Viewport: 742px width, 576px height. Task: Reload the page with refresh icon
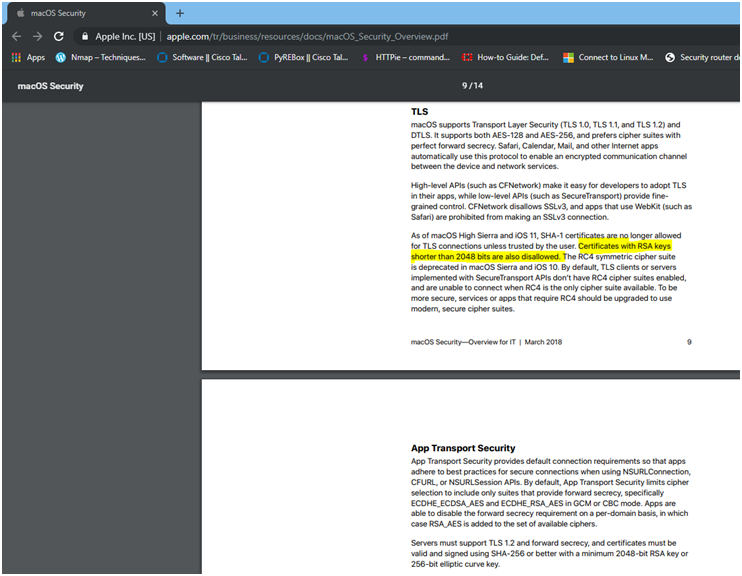tap(59, 36)
